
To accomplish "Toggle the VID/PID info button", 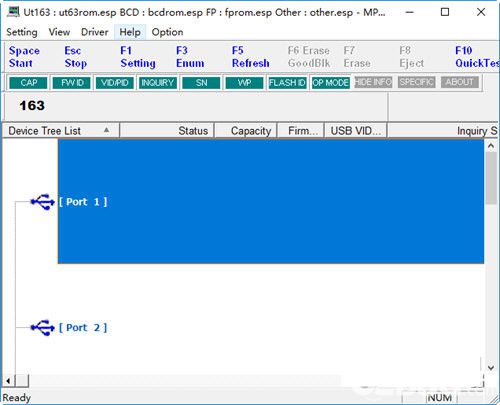I will pyautogui.click(x=115, y=83).
